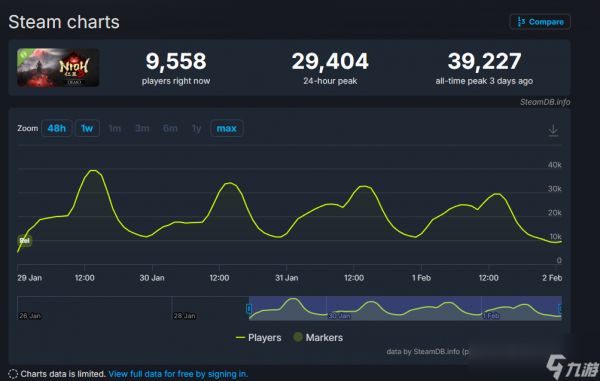Select the disabled 1m zoom option
Image resolution: width=600 pixels, height=381 pixels.
tap(114, 129)
